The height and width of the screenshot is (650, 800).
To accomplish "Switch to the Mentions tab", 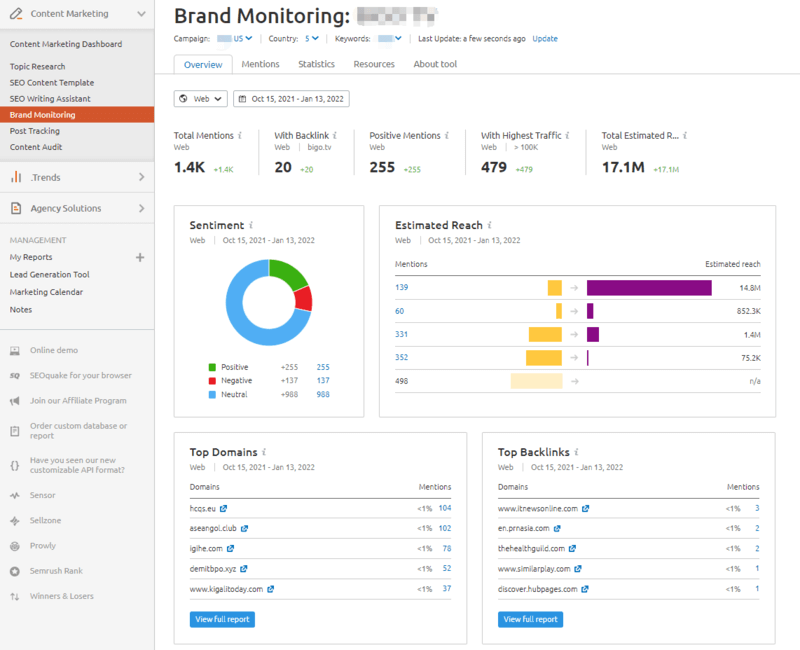I will pyautogui.click(x=261, y=64).
